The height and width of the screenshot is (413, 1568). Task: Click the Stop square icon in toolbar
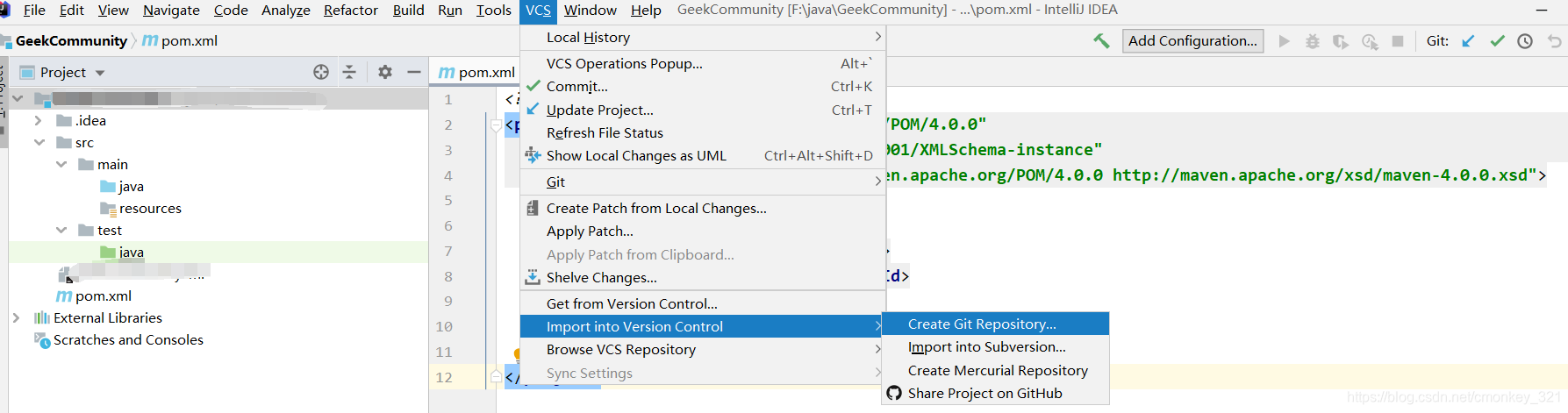coord(1398,41)
